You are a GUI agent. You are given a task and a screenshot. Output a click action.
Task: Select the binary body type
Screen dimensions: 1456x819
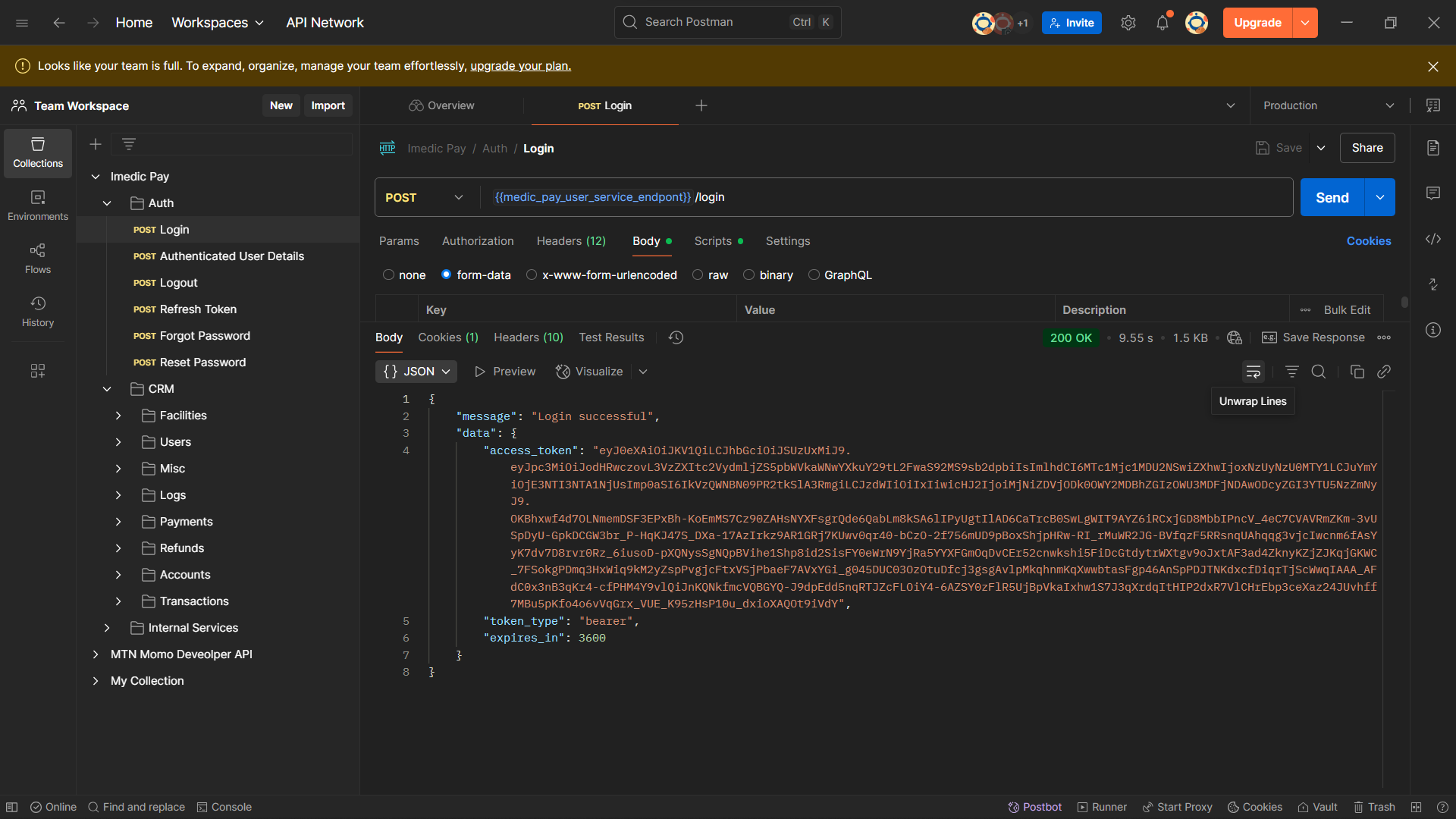[x=749, y=275]
